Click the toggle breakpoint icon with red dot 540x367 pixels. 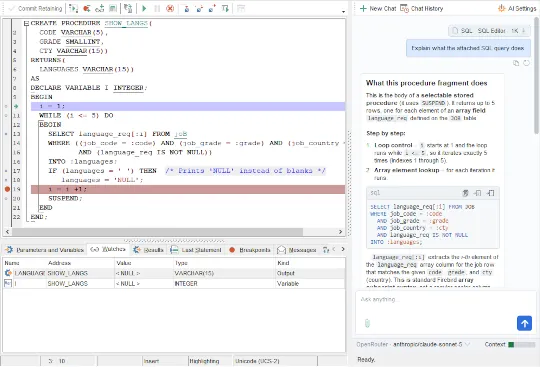point(86,9)
